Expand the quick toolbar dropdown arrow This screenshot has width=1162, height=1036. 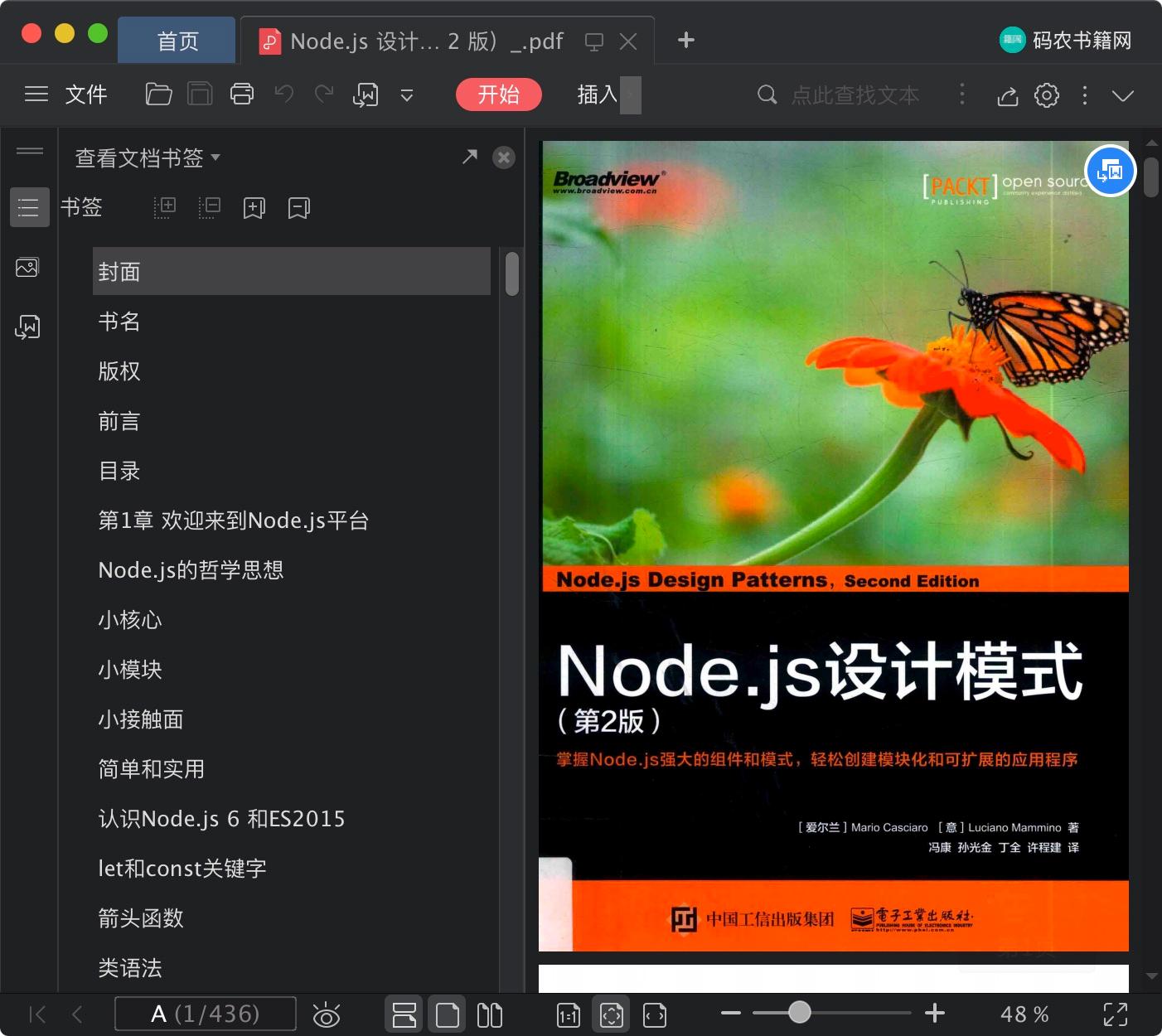[x=407, y=95]
